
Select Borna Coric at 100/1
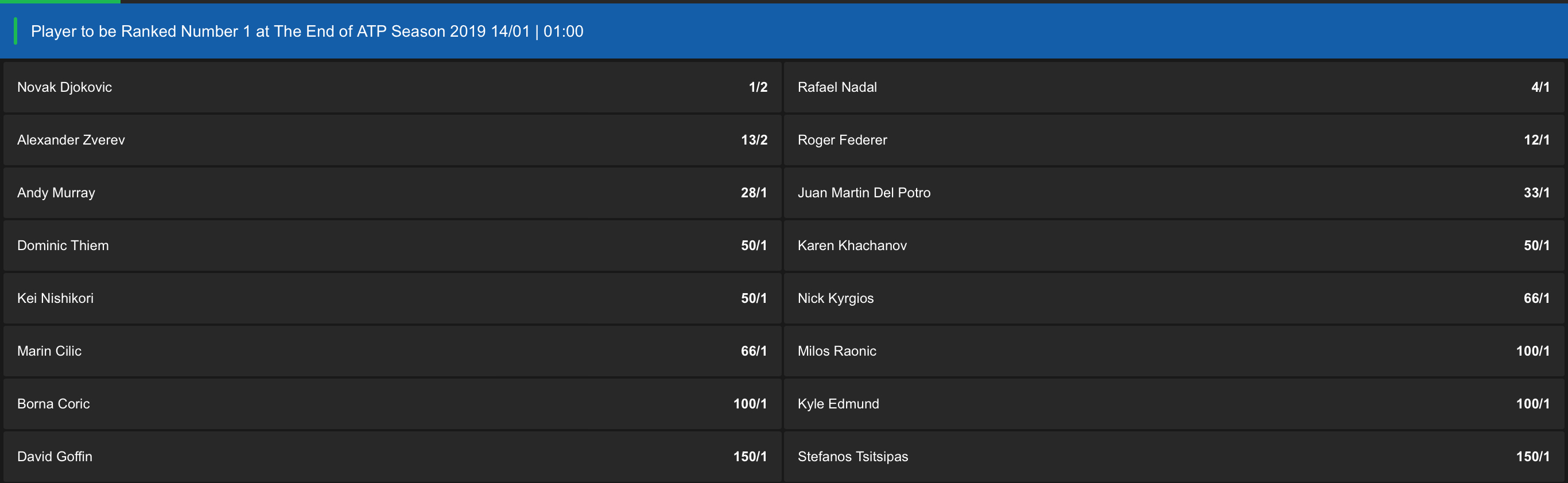pyautogui.click(x=392, y=404)
